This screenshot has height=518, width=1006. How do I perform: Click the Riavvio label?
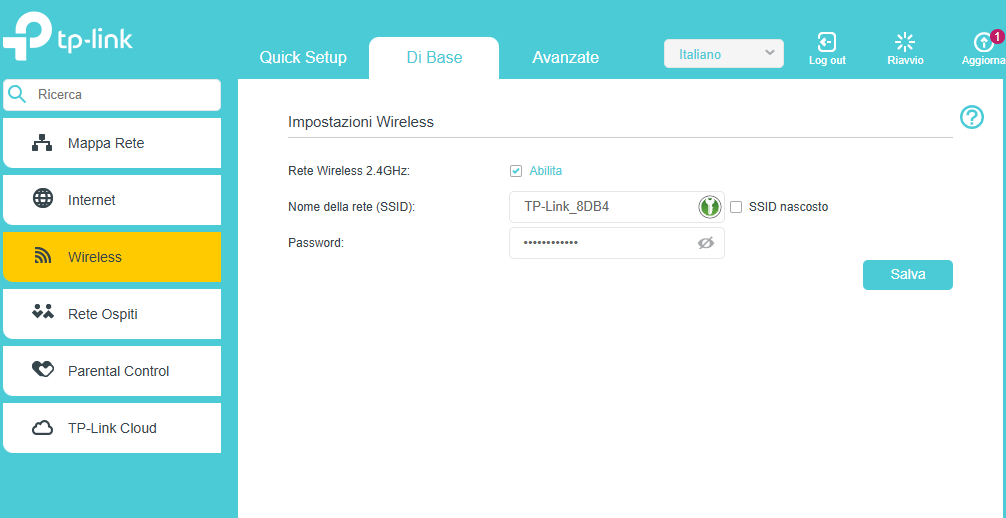pyautogui.click(x=905, y=60)
